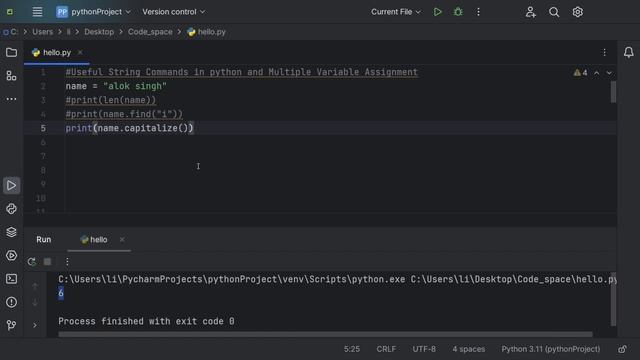Click the python.exe command line in console

point(337,279)
